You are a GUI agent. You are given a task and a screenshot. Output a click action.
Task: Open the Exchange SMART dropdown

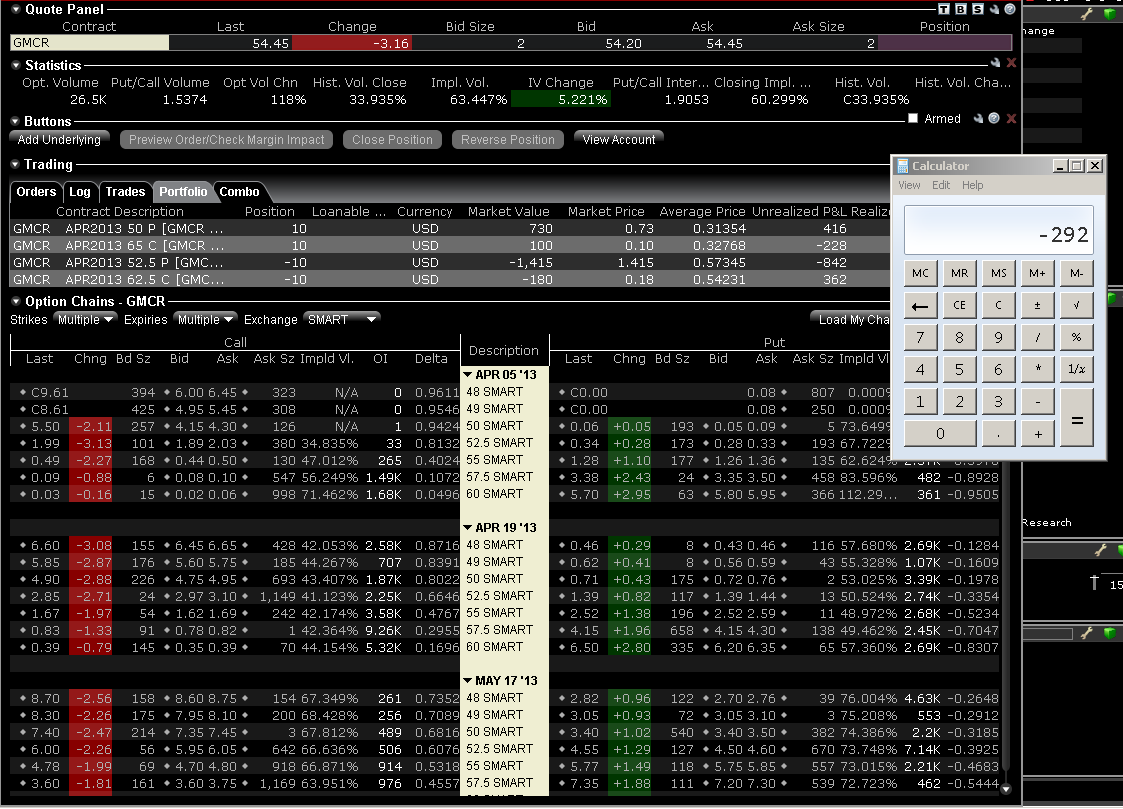pyautogui.click(x=341, y=319)
